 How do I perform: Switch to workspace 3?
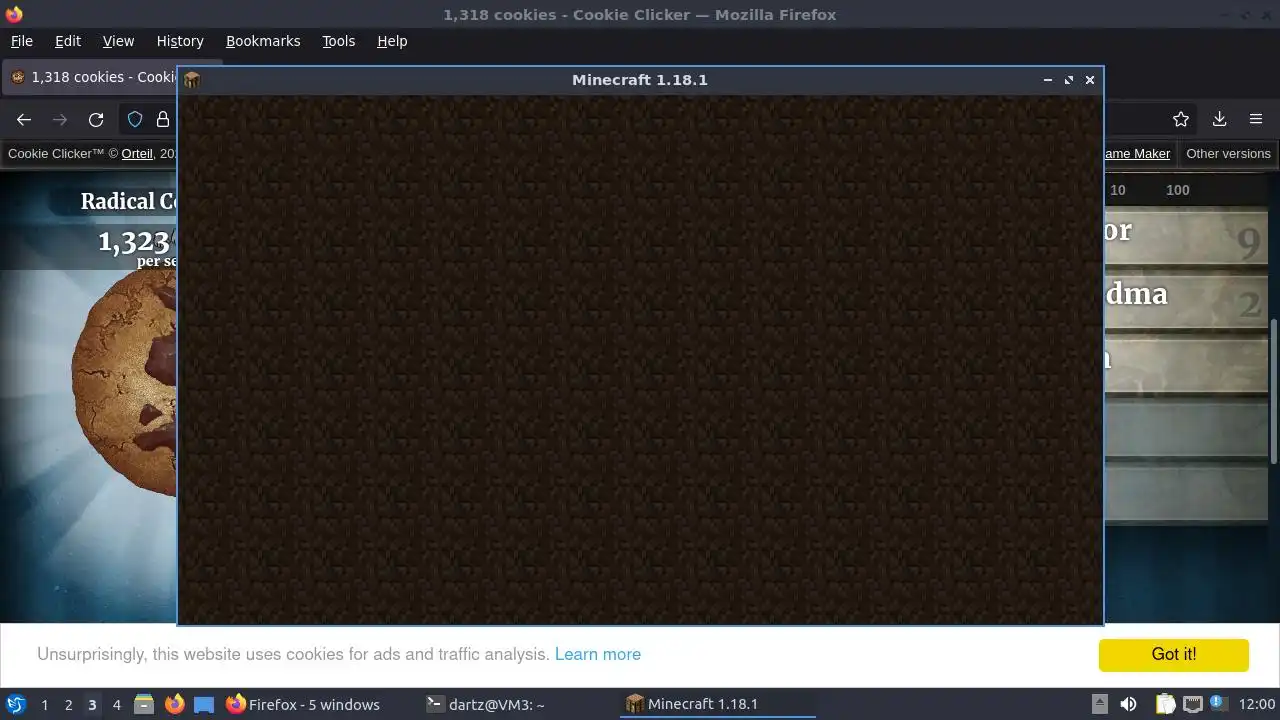tap(92, 704)
